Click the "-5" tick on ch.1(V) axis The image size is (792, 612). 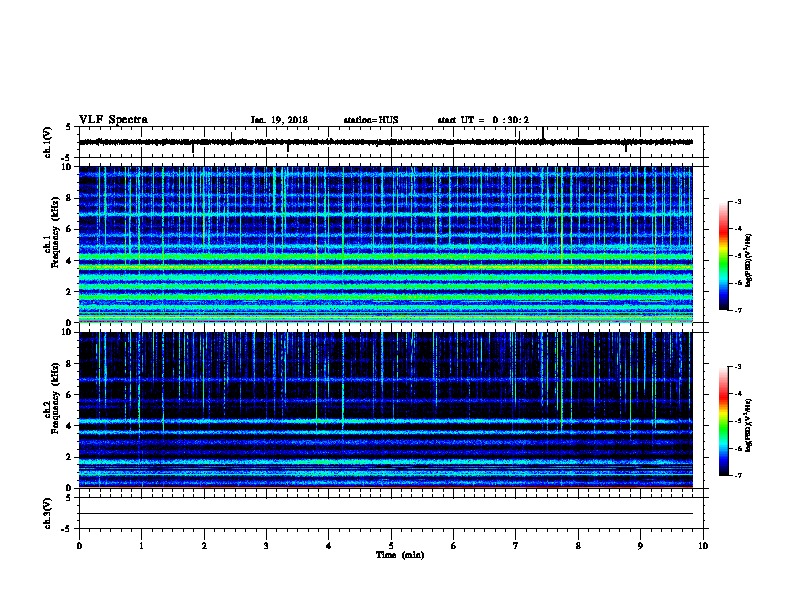point(67,158)
